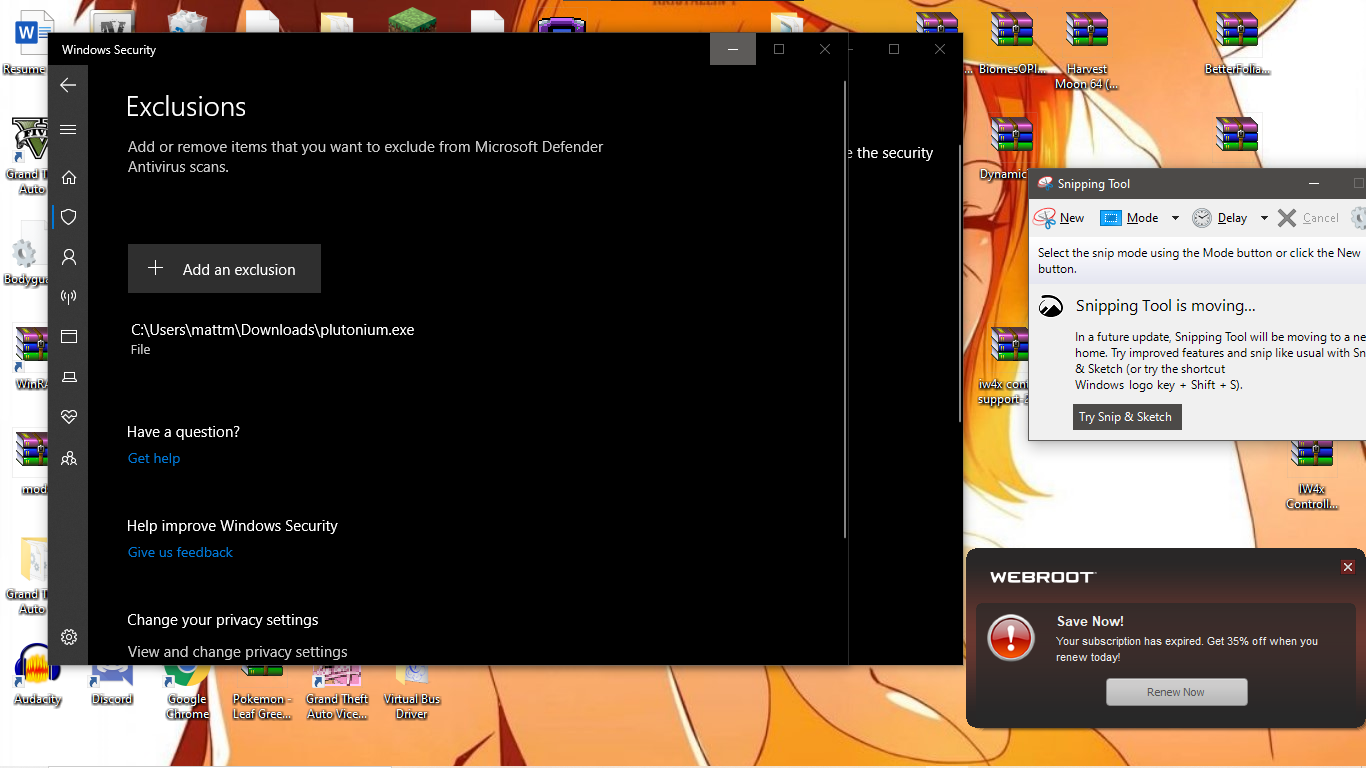Screen dimensions: 1366x768
Task: Expand the Delay dropdown arrow in Snipping Tool
Action: pos(1264,218)
